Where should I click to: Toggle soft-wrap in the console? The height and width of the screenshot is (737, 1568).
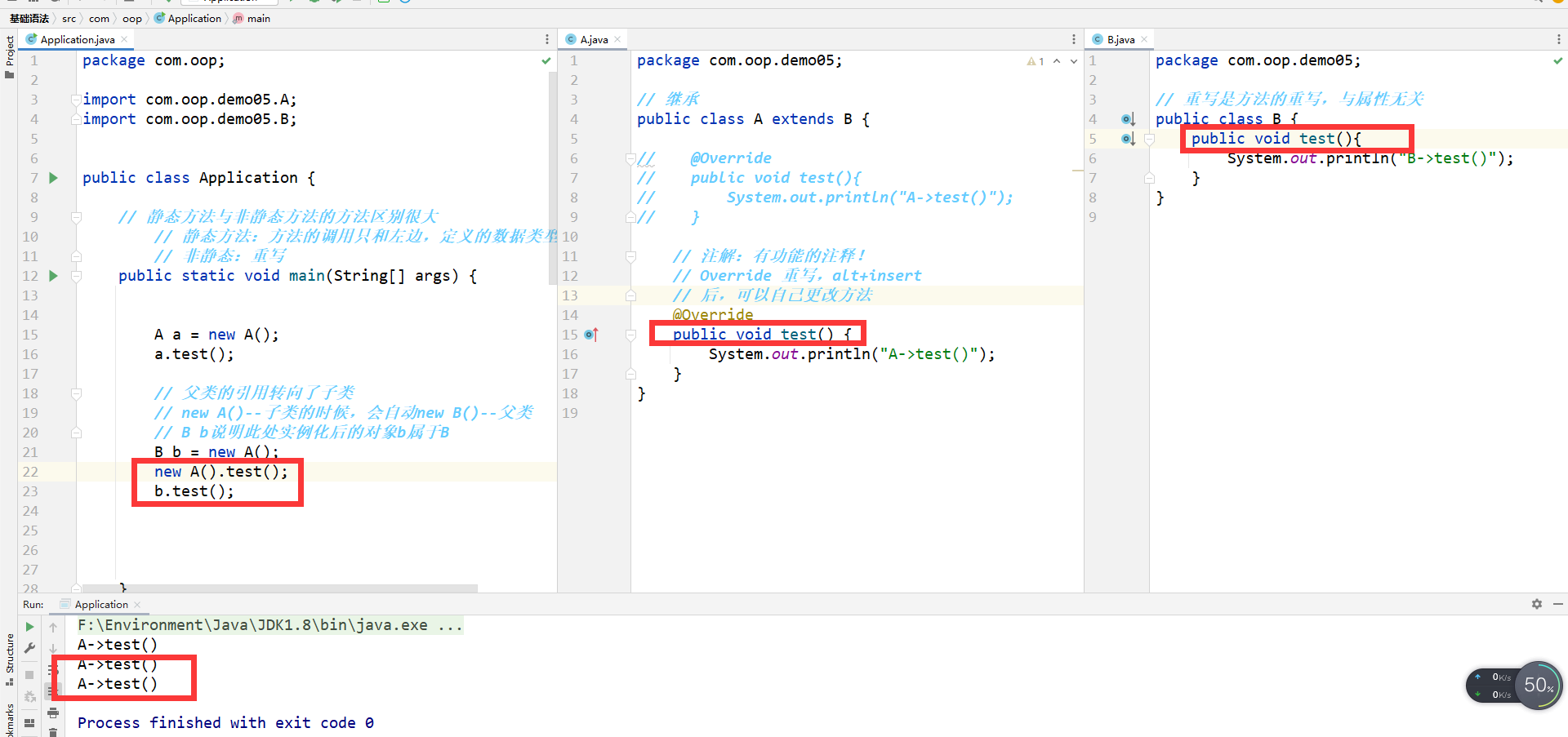pyautogui.click(x=53, y=669)
